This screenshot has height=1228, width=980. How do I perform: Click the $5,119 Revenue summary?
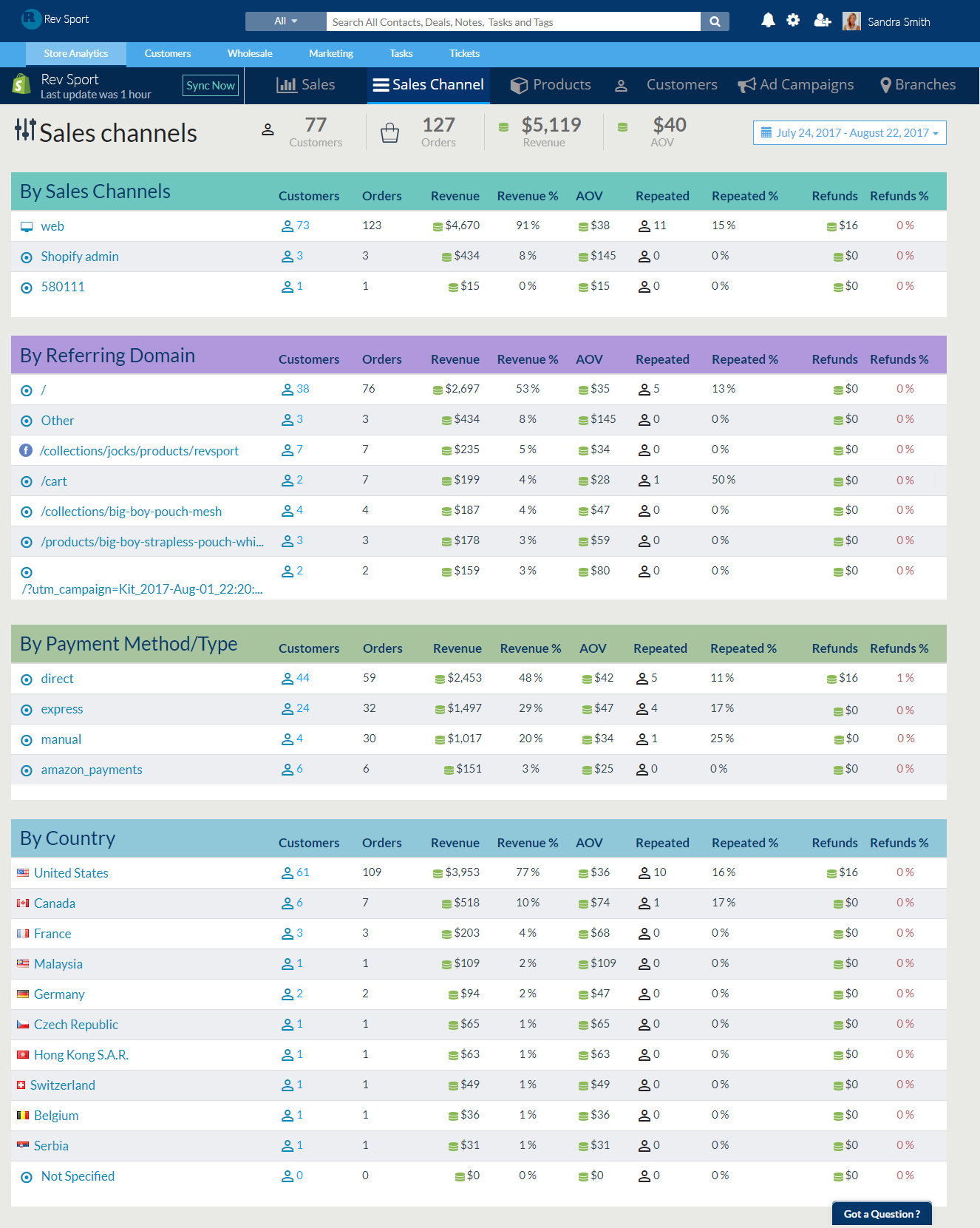point(551,132)
